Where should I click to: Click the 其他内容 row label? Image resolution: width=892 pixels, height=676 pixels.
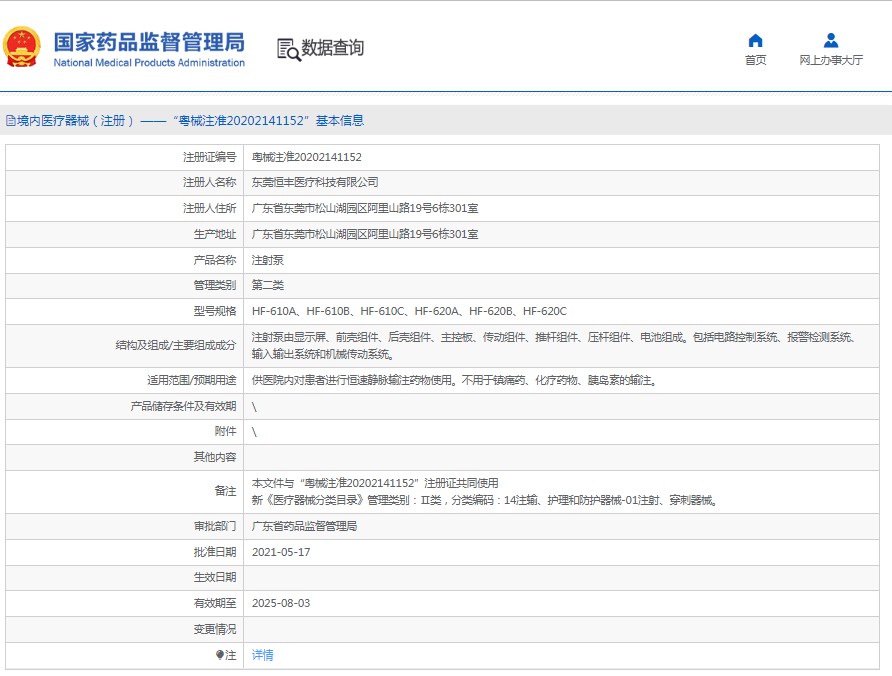[x=214, y=457]
